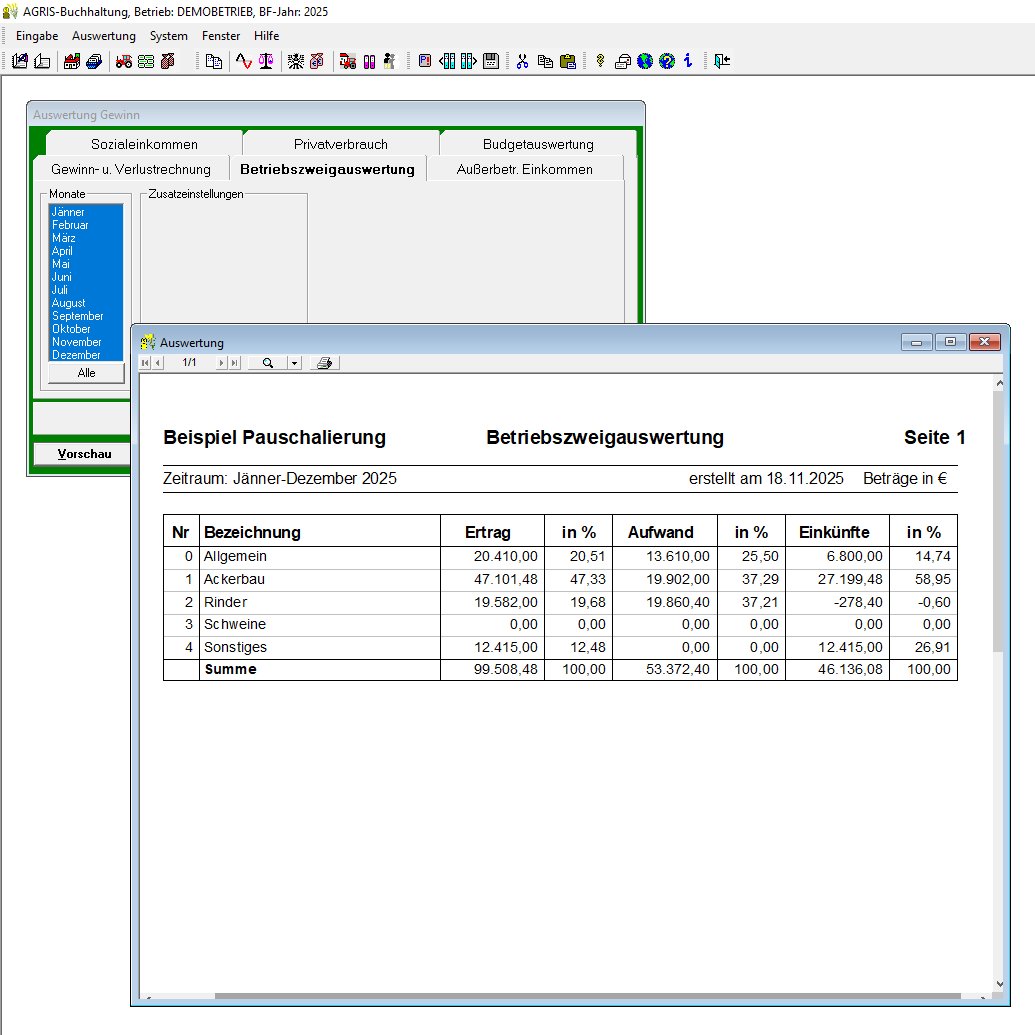Click the exit door icon
Screen dimensions: 1035x1035
[722, 61]
